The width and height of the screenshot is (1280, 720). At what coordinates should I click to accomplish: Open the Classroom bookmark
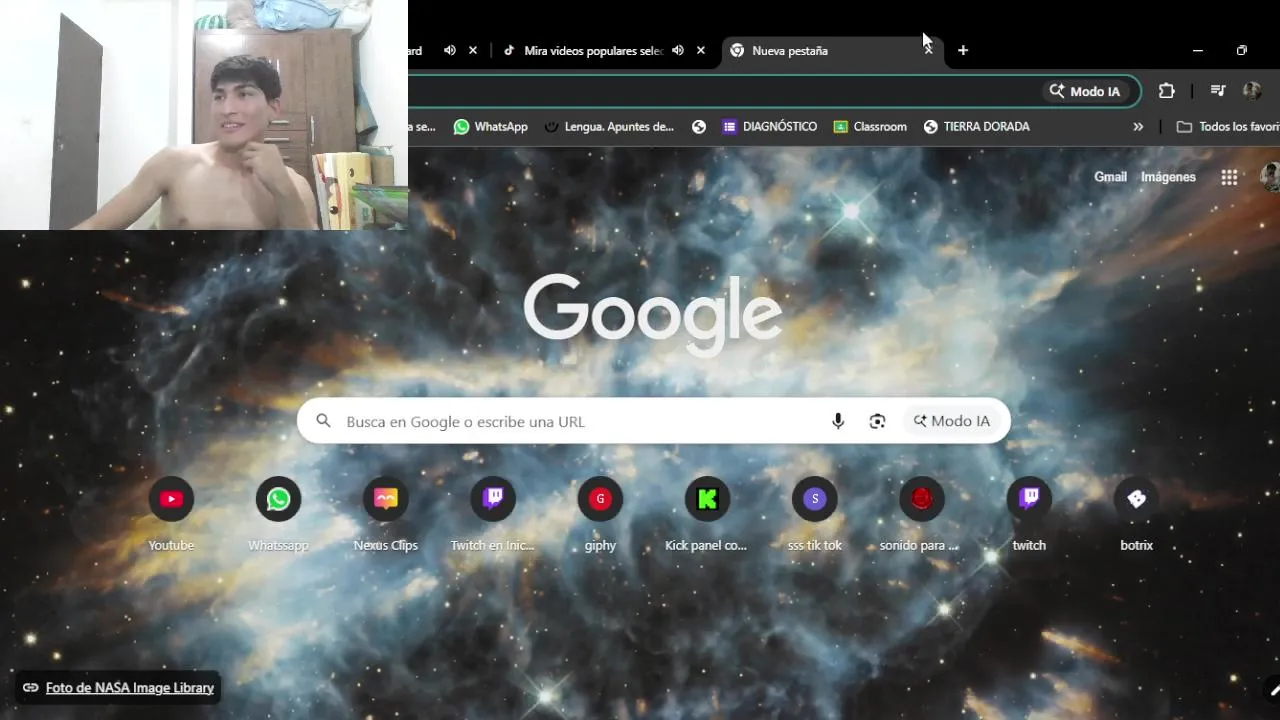pos(870,127)
